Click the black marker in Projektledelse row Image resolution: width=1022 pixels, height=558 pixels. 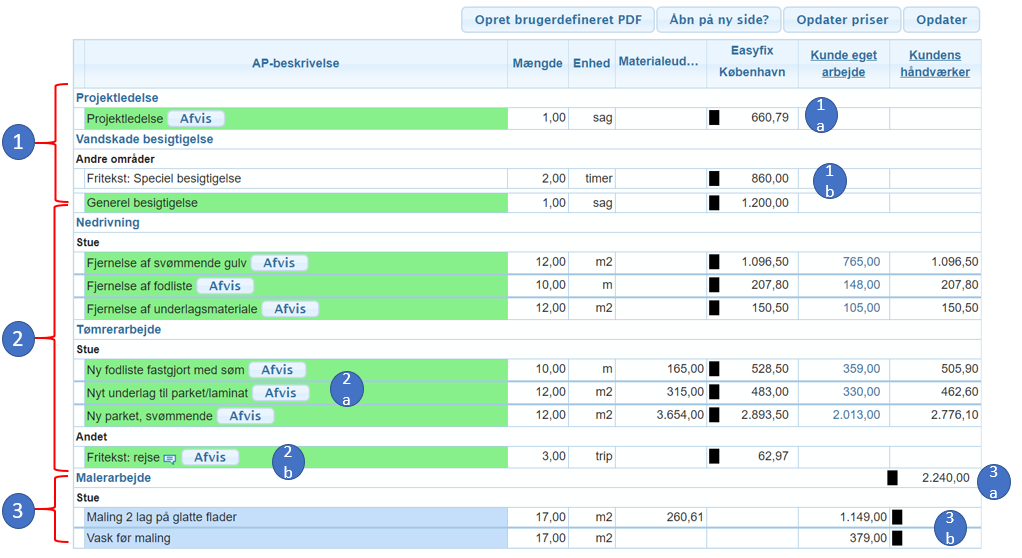(x=714, y=118)
